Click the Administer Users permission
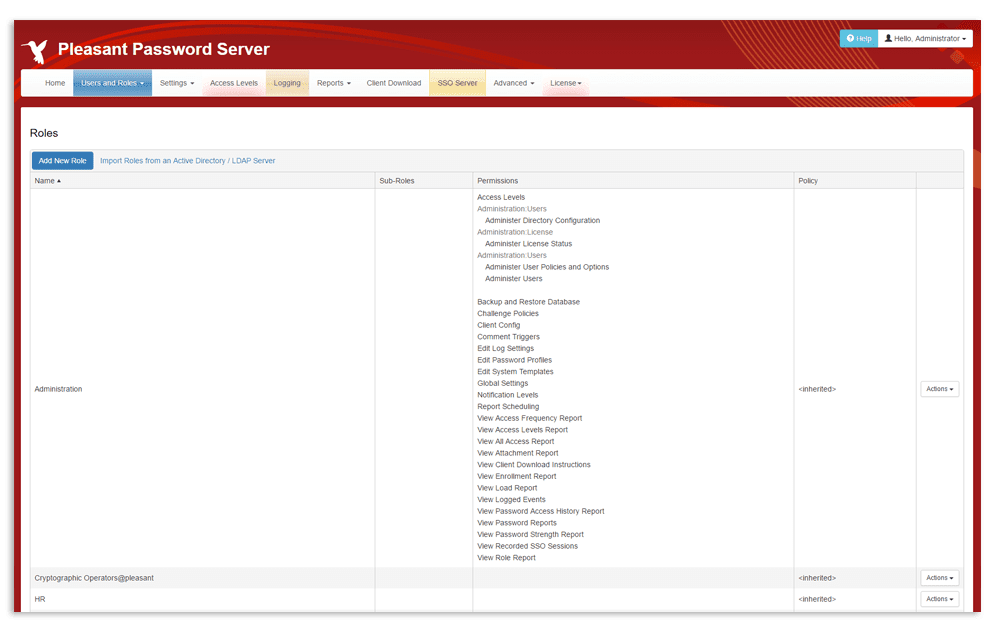 [513, 279]
